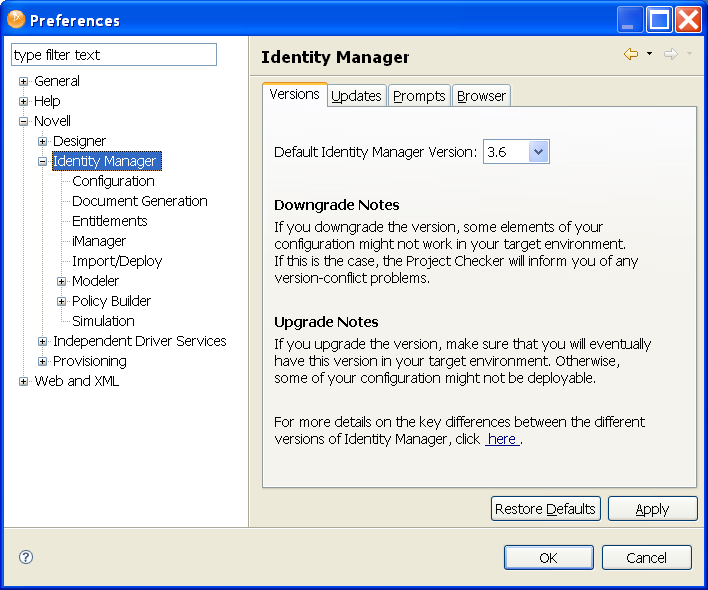The height and width of the screenshot is (590, 708).
Task: Confirm the dialog with OK
Action: point(549,558)
